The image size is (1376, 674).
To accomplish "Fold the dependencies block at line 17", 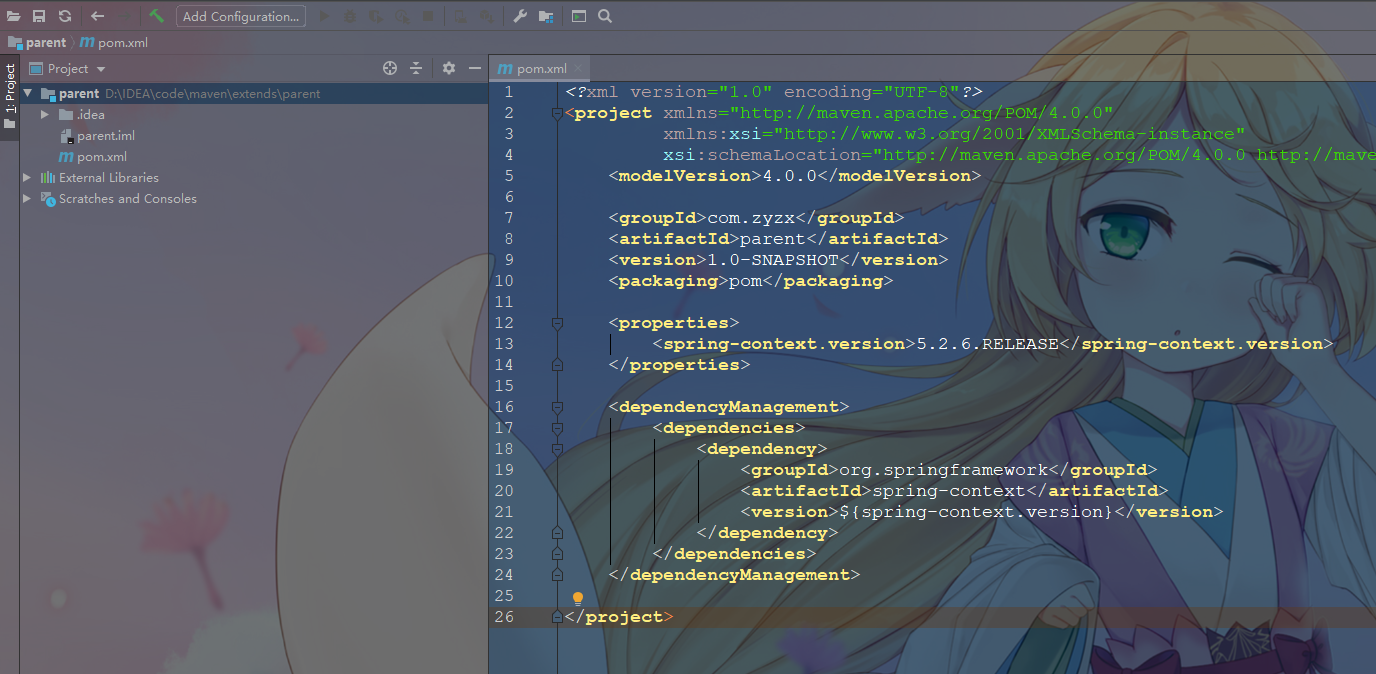I will [x=557, y=429].
